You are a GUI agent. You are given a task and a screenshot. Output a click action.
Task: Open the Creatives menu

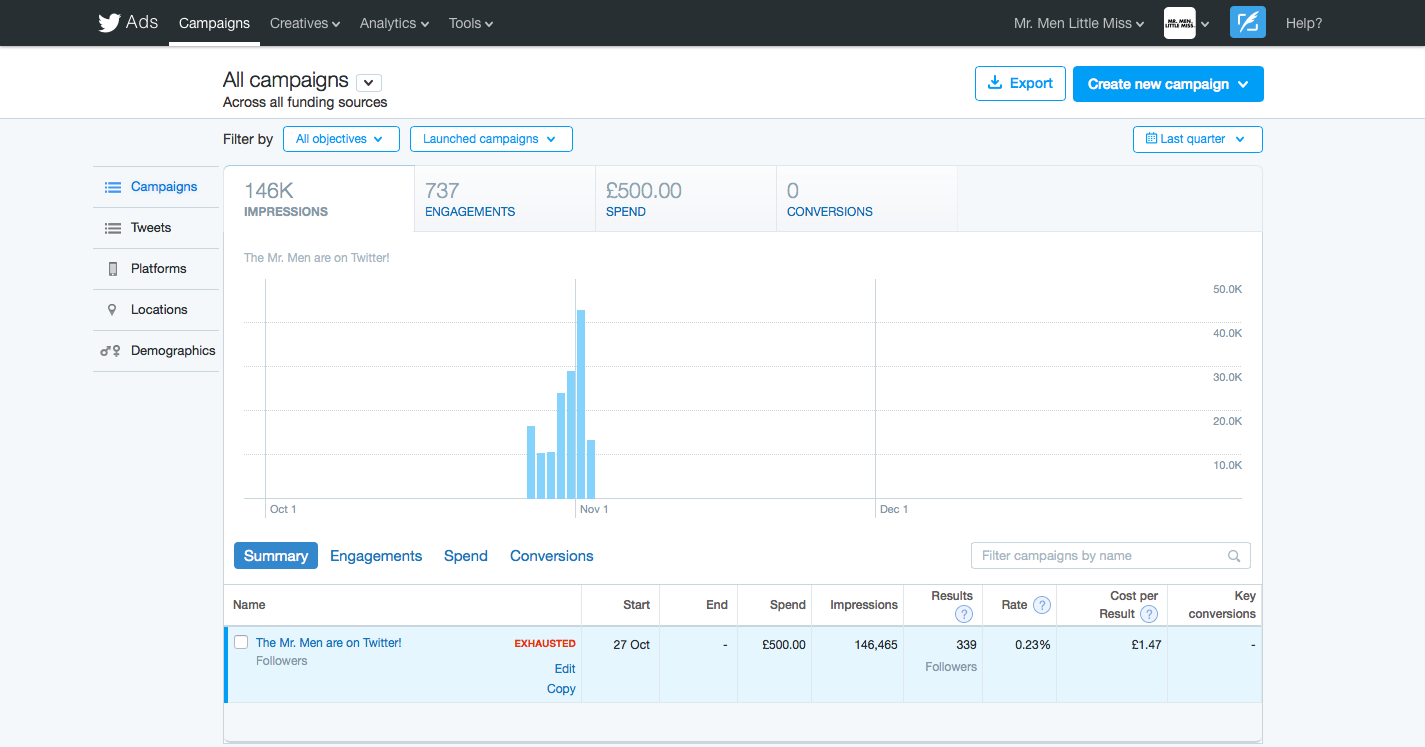point(305,23)
